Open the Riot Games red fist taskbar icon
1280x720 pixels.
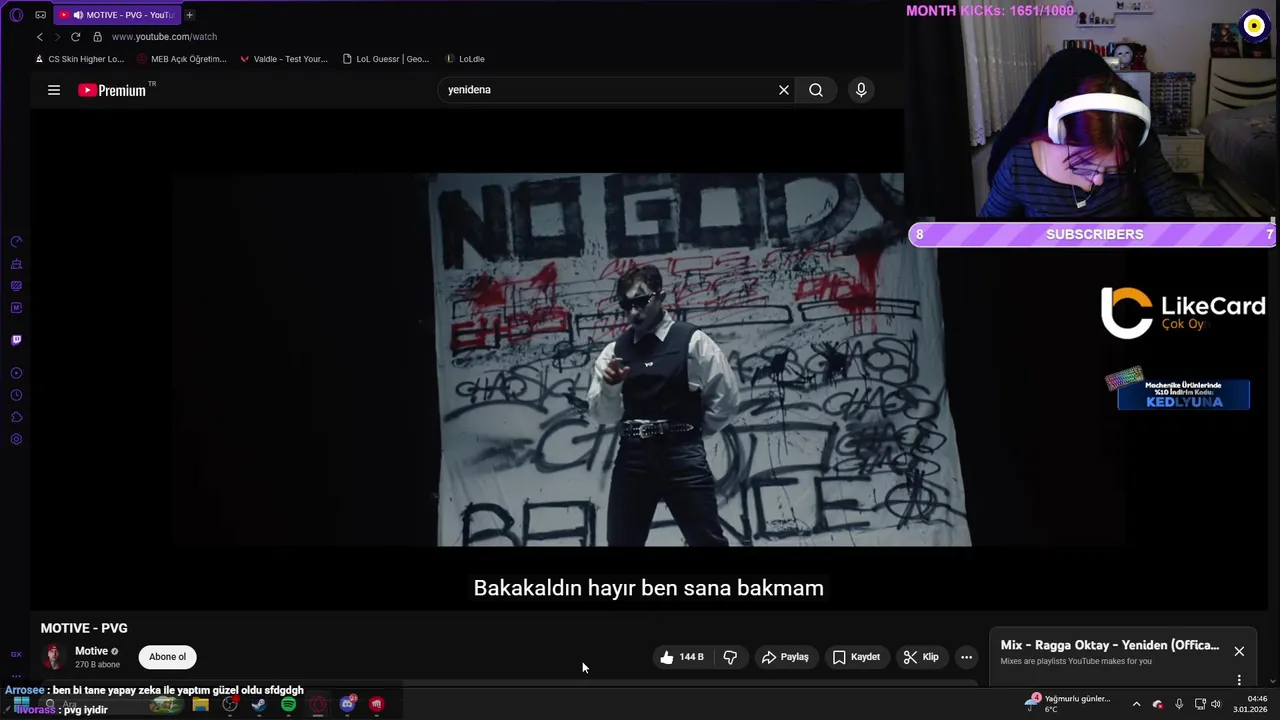[376, 705]
